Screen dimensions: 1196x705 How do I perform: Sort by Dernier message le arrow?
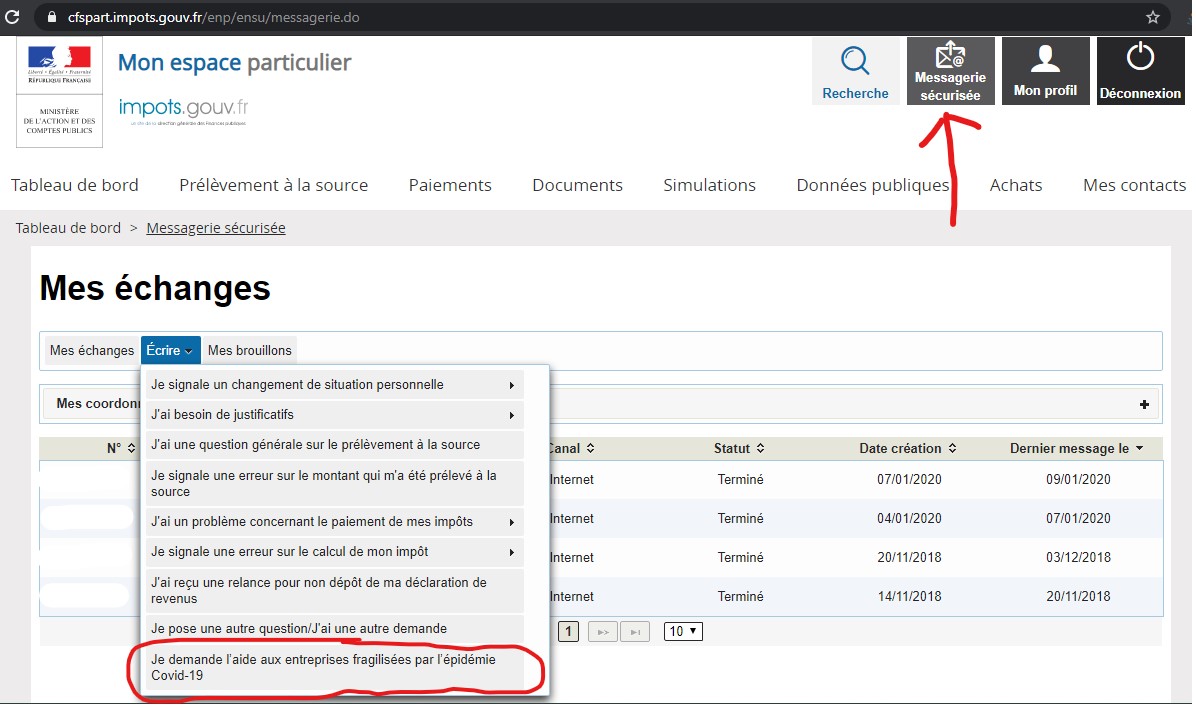(1140, 448)
